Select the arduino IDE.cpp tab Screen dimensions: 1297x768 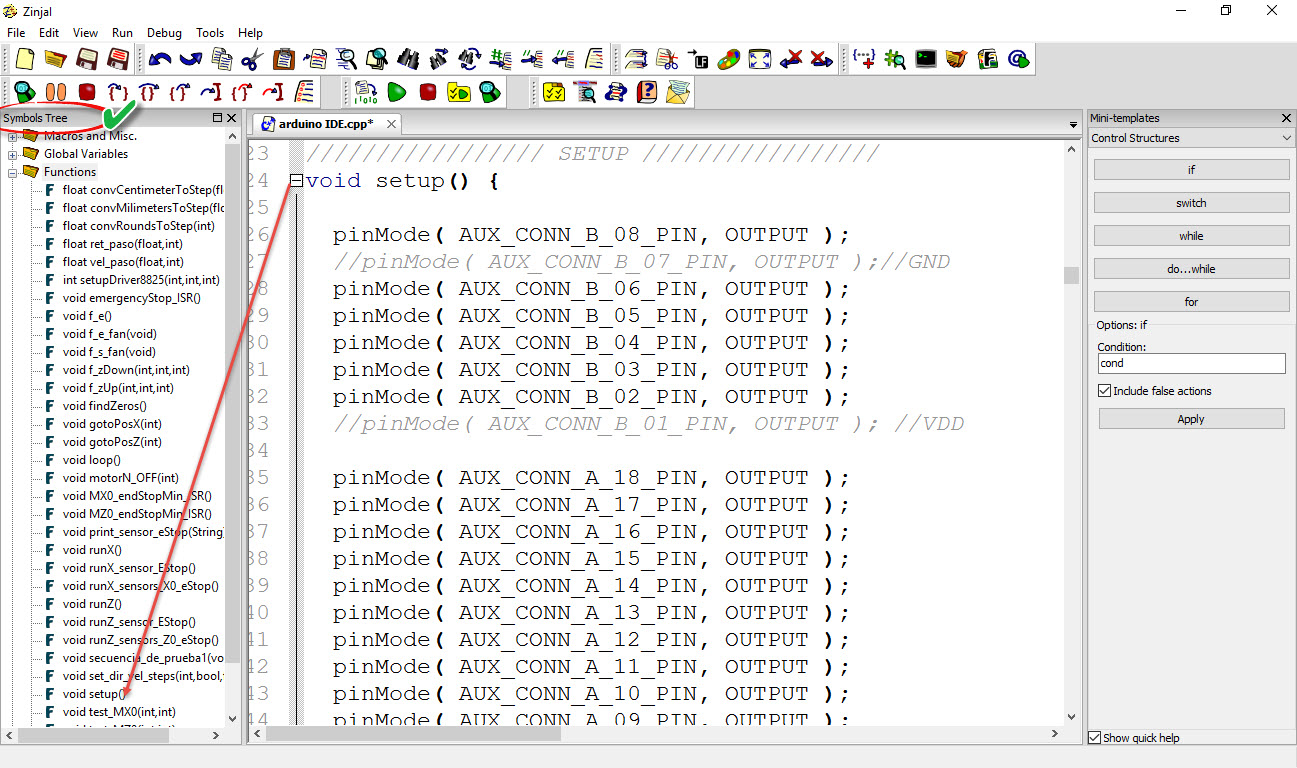(325, 124)
